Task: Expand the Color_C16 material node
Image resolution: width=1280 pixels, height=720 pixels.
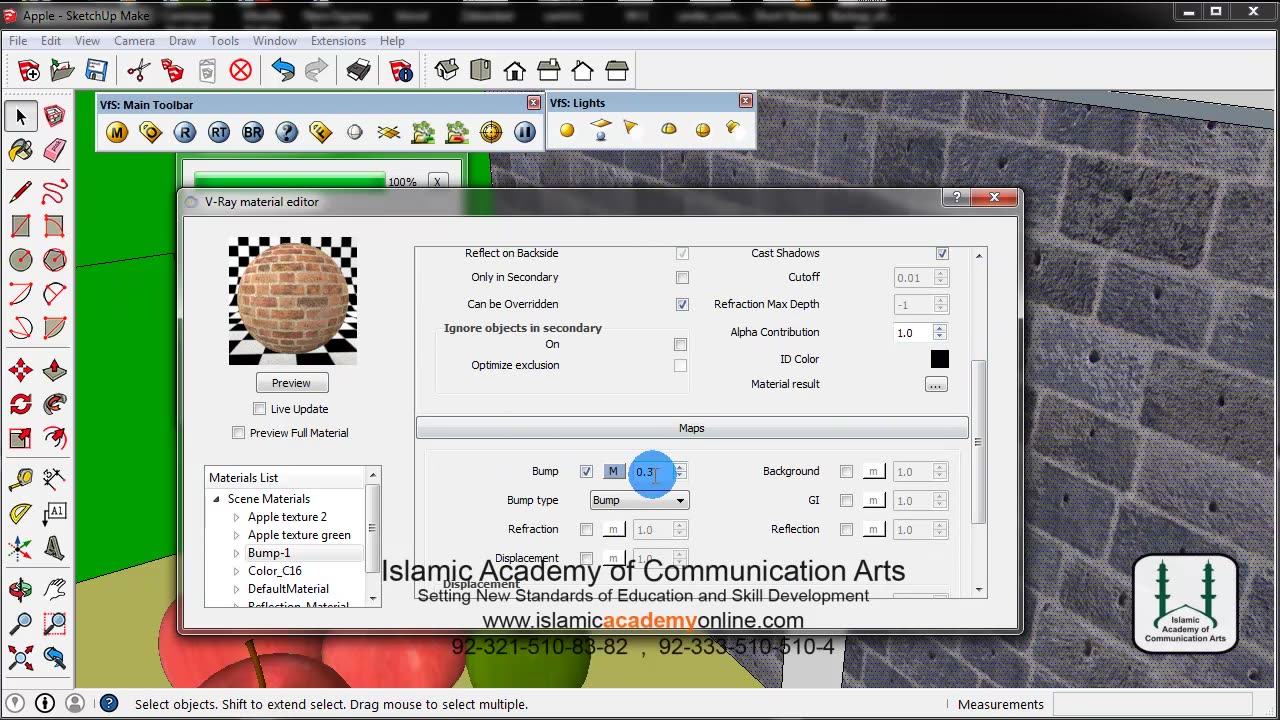Action: click(x=237, y=571)
